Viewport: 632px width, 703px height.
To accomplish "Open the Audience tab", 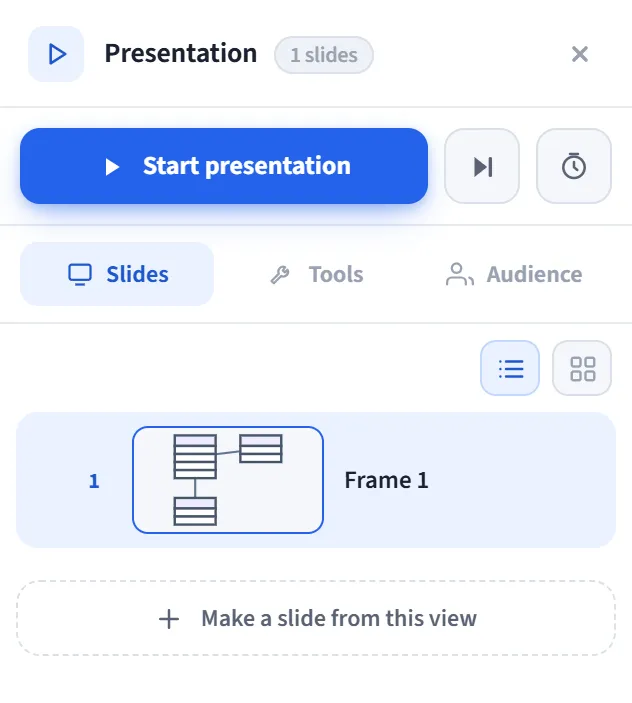I will coord(514,274).
